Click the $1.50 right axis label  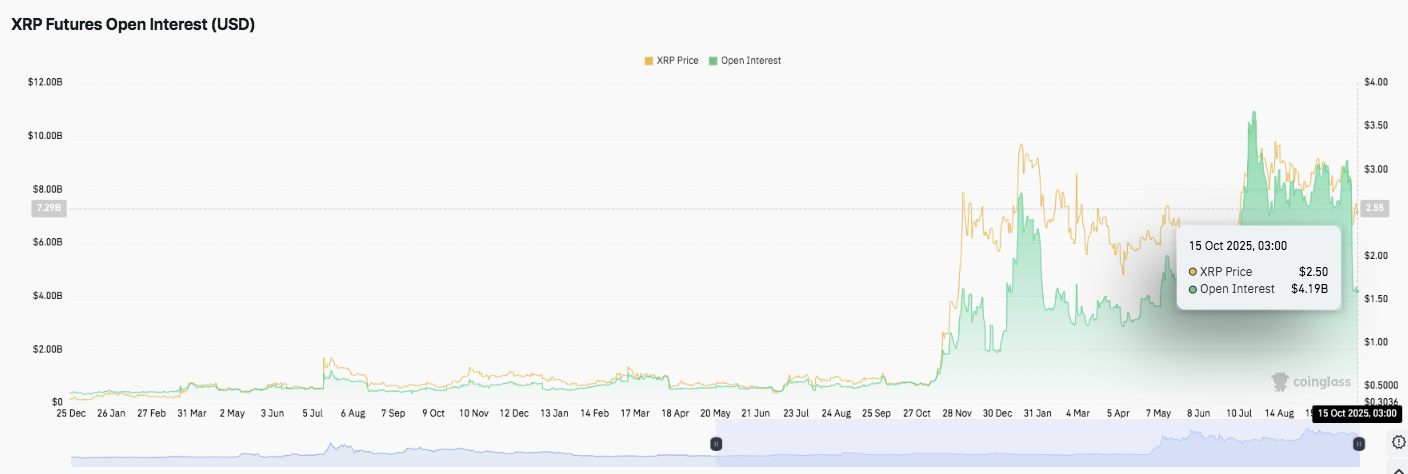click(1375, 299)
